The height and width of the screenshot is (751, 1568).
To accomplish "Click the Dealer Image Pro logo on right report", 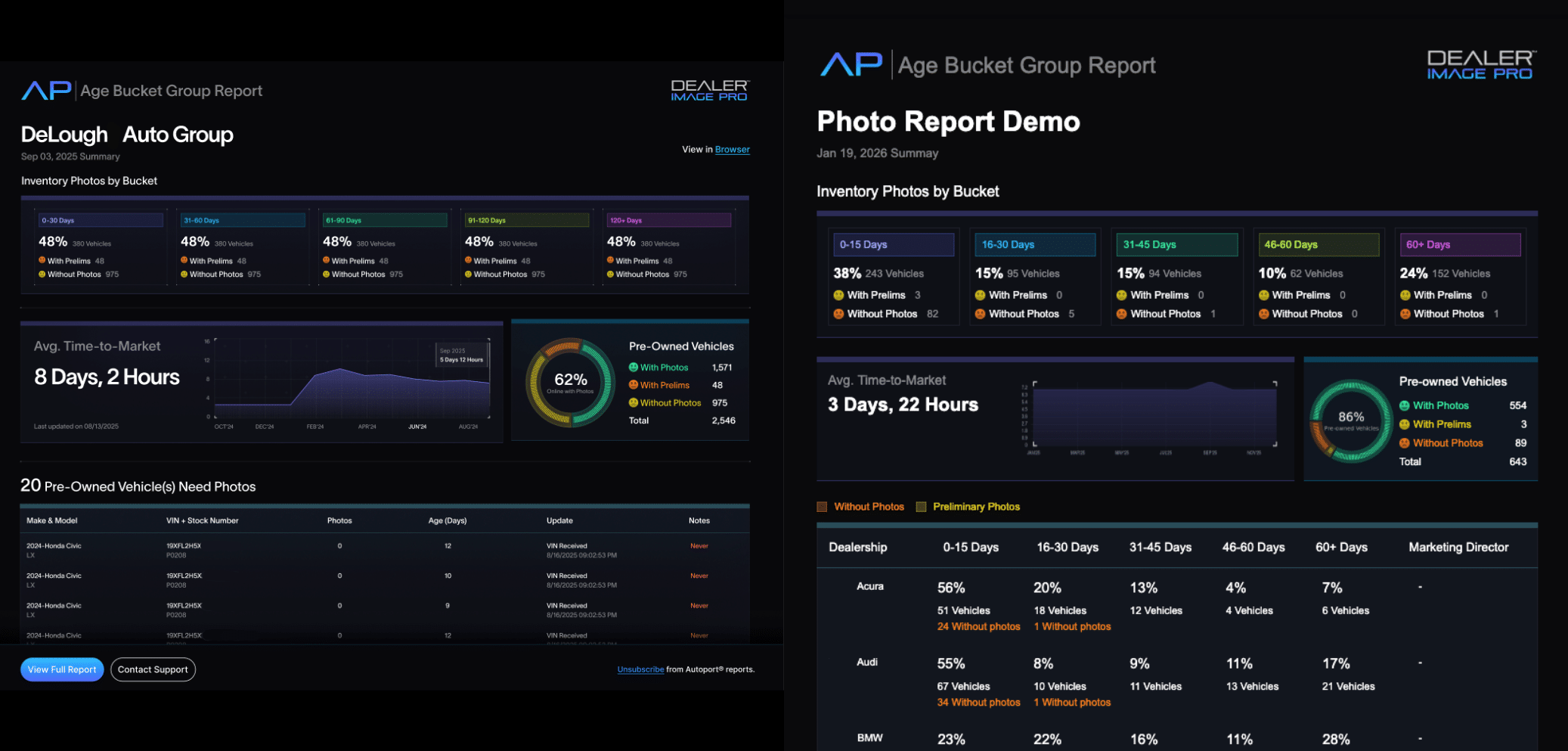I will pyautogui.click(x=1480, y=65).
